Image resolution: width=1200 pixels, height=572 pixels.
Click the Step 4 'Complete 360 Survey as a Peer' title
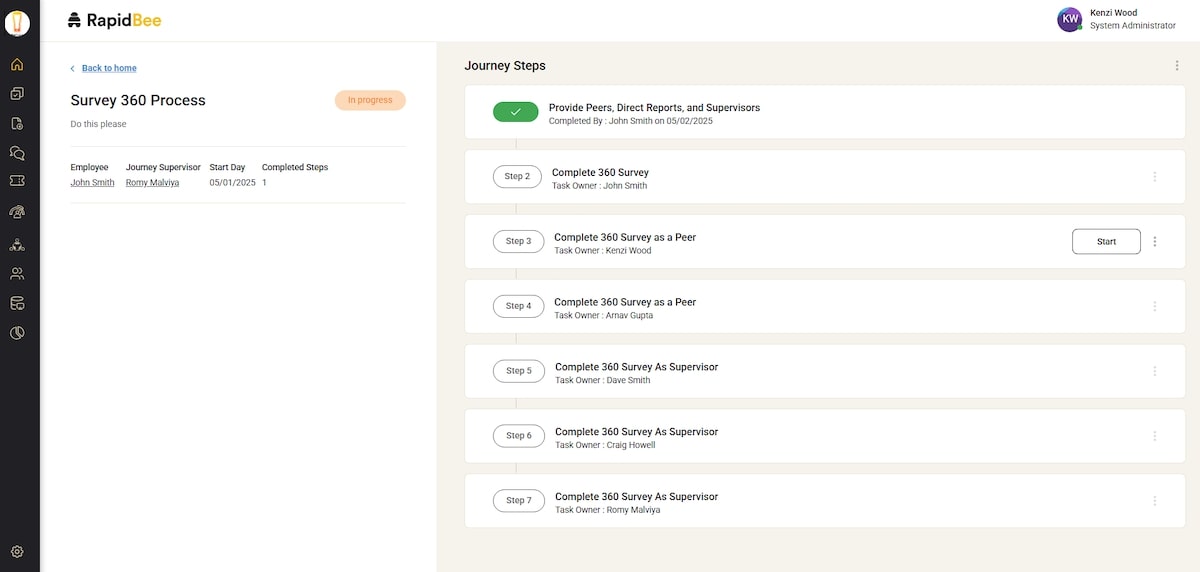tap(625, 302)
